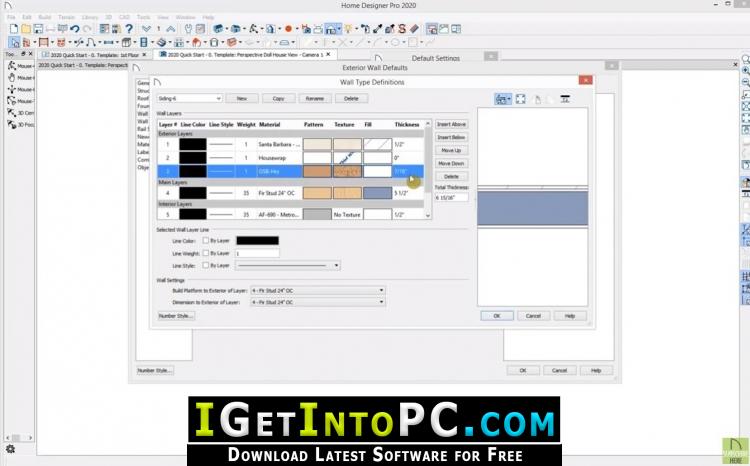This screenshot has height=466, width=750.
Task: Open Build Platform to Exterior of Layer dropdown
Action: pyautogui.click(x=318, y=290)
